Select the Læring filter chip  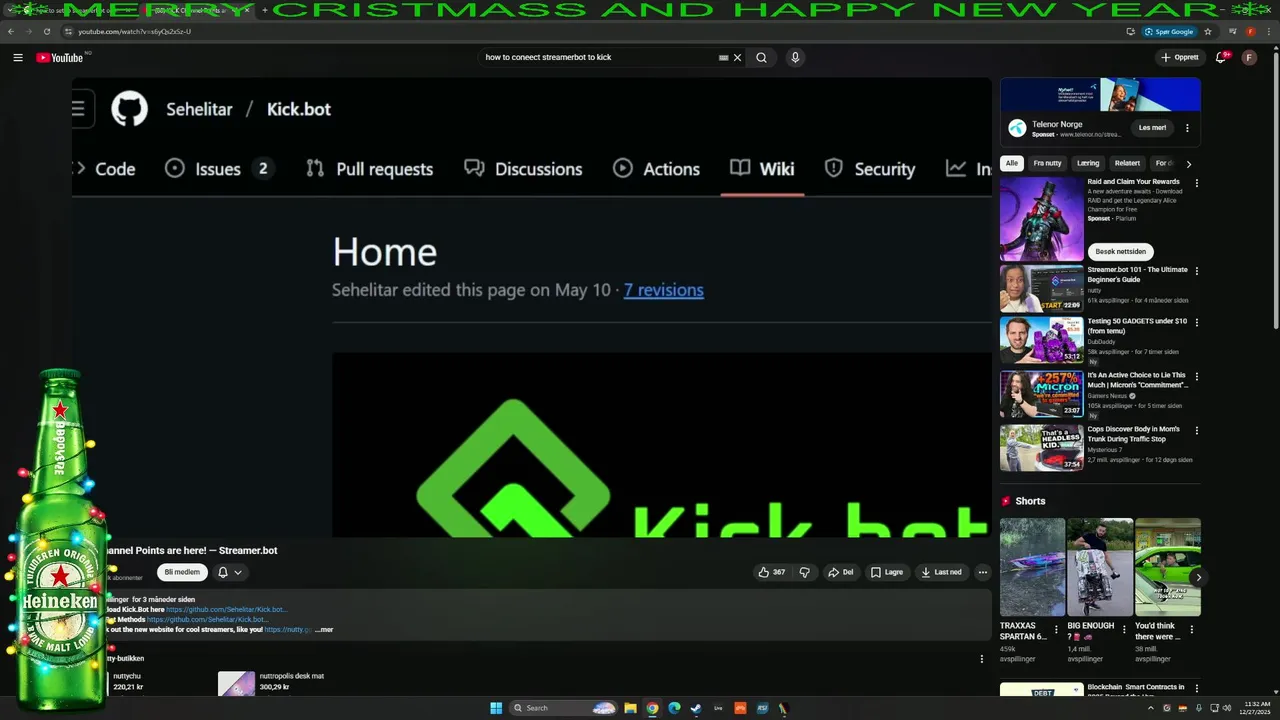[1088, 163]
